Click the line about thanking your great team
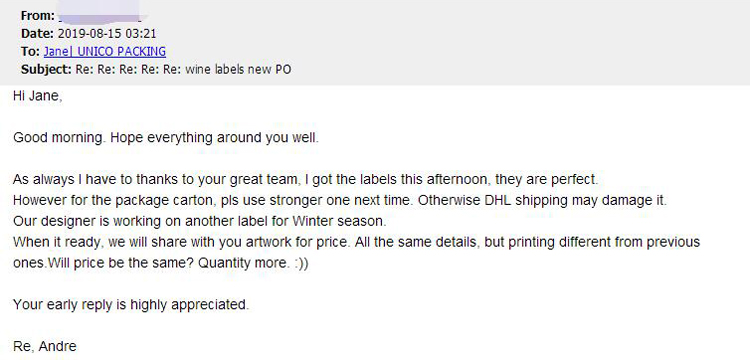Screen dimensions: 750x360 coord(306,180)
